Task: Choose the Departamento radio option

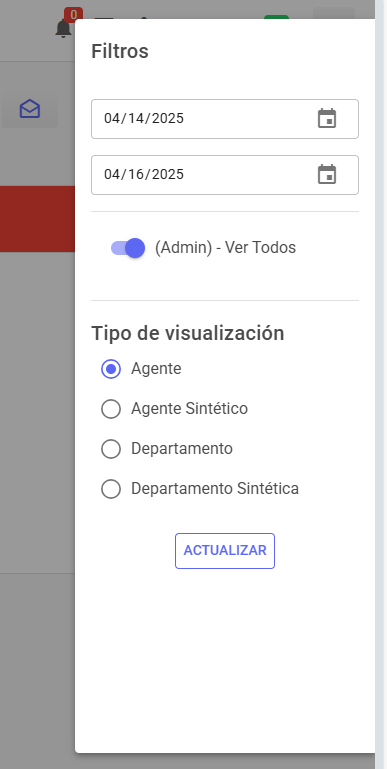Action: click(x=111, y=449)
